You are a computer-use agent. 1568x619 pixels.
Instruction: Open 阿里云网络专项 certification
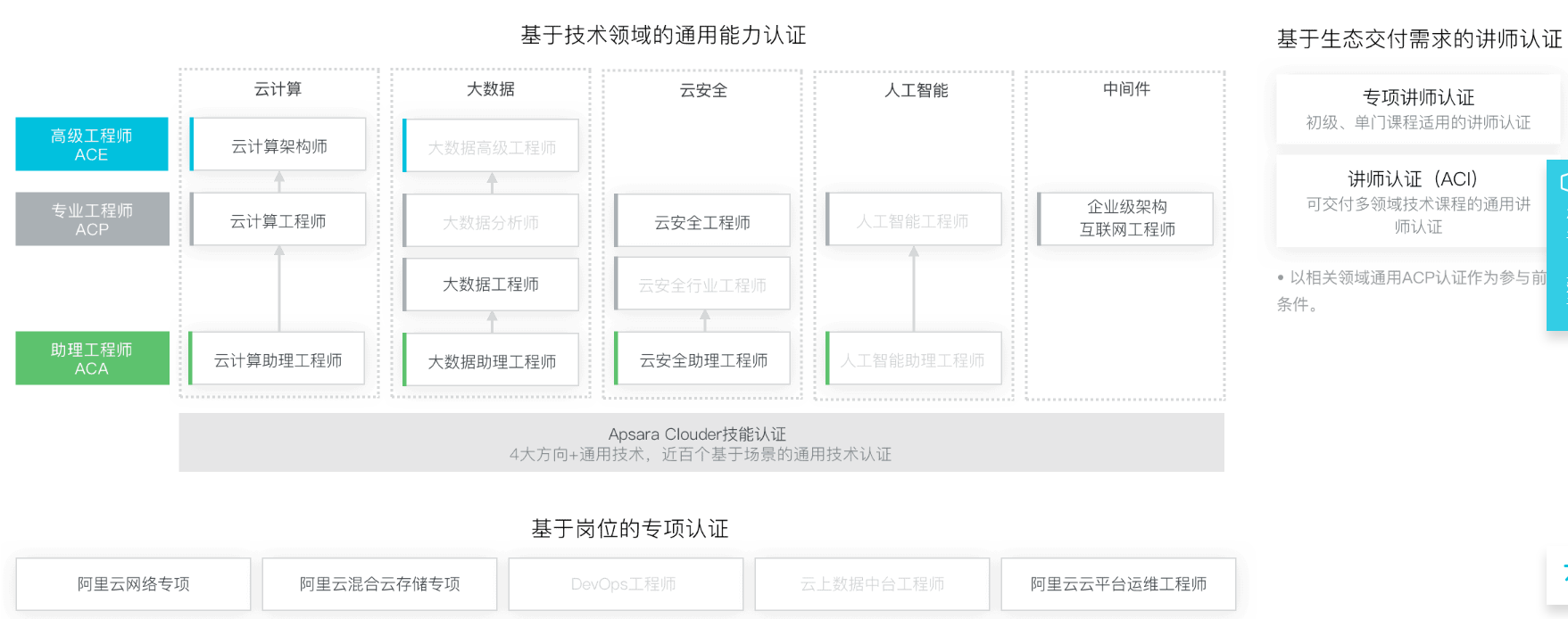pos(133,584)
